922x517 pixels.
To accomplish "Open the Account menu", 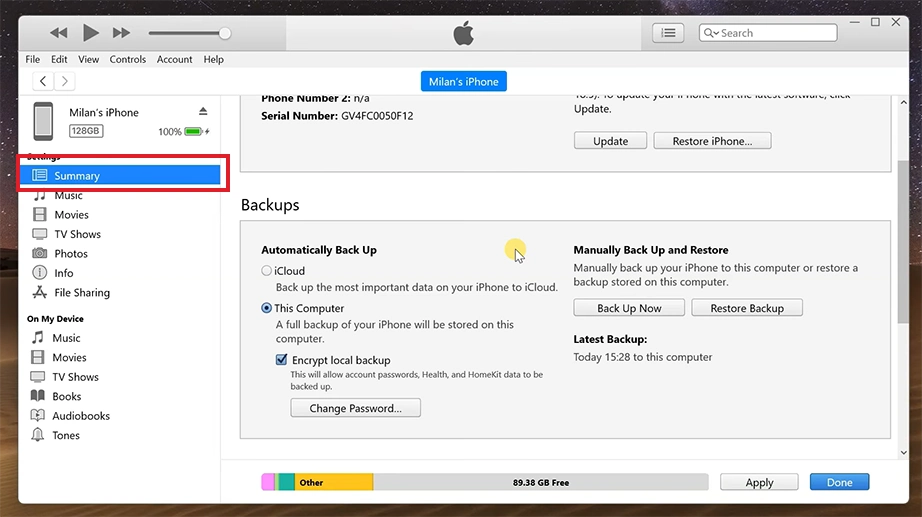I will 174,59.
